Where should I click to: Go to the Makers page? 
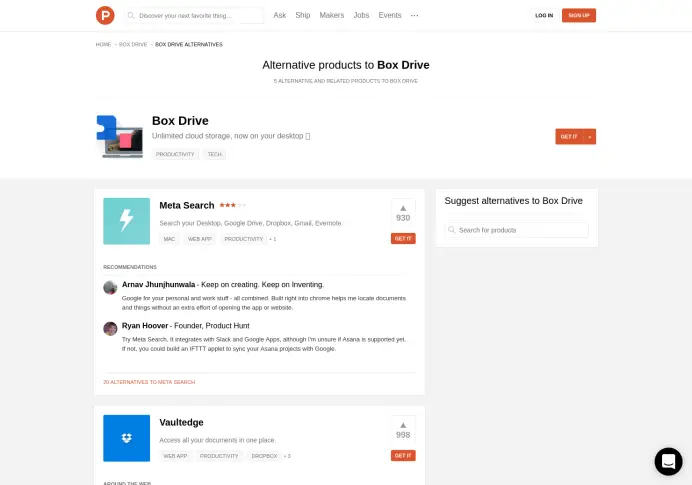pyautogui.click(x=331, y=15)
